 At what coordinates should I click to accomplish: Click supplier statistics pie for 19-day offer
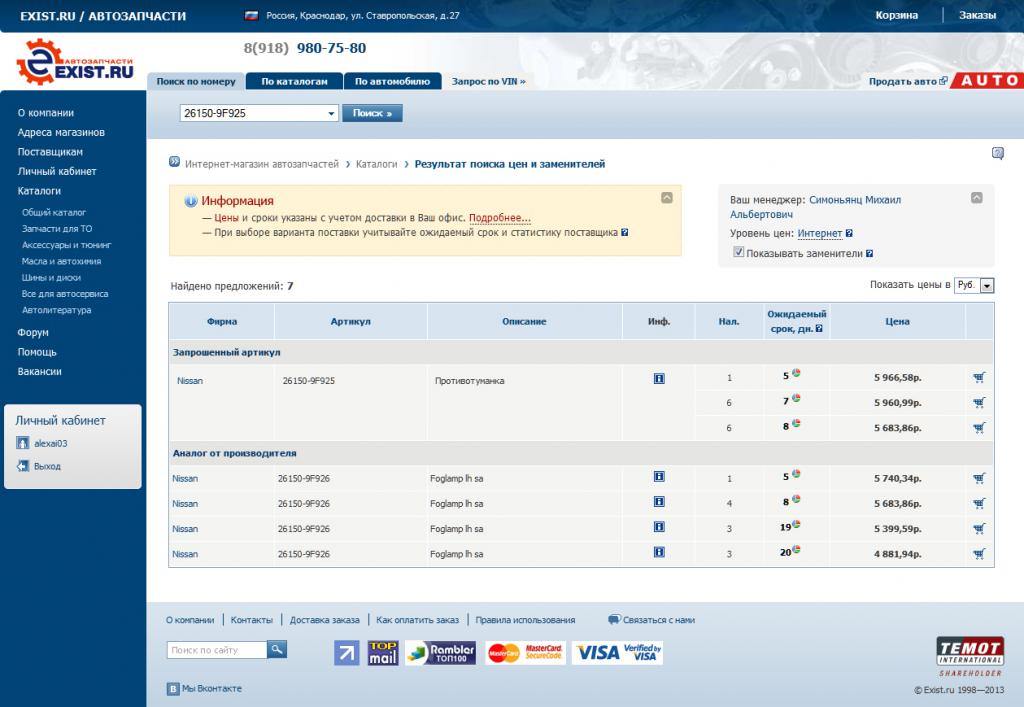pos(796,524)
